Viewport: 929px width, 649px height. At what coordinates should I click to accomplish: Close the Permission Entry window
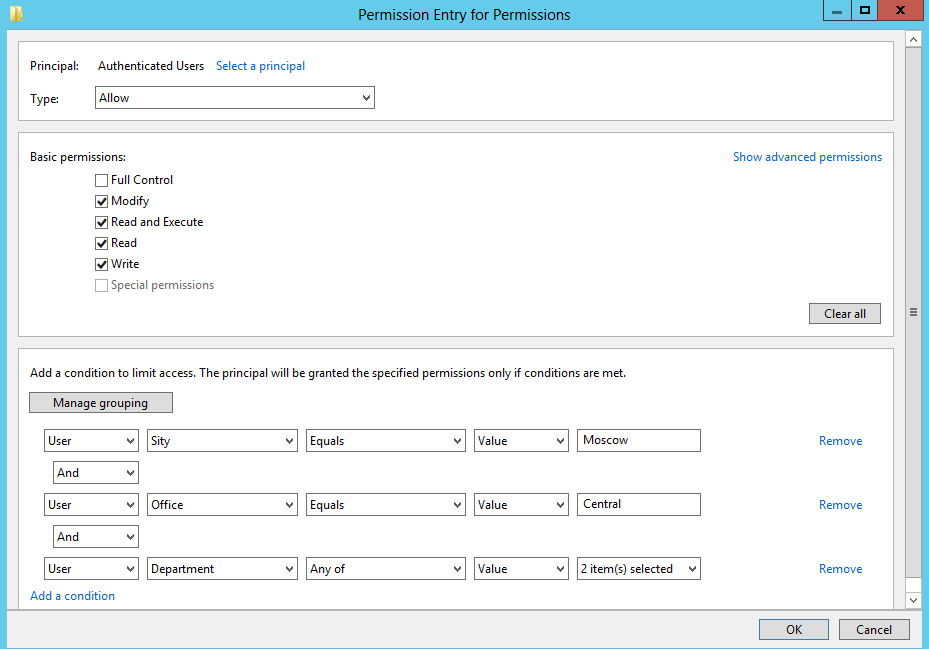click(x=901, y=11)
